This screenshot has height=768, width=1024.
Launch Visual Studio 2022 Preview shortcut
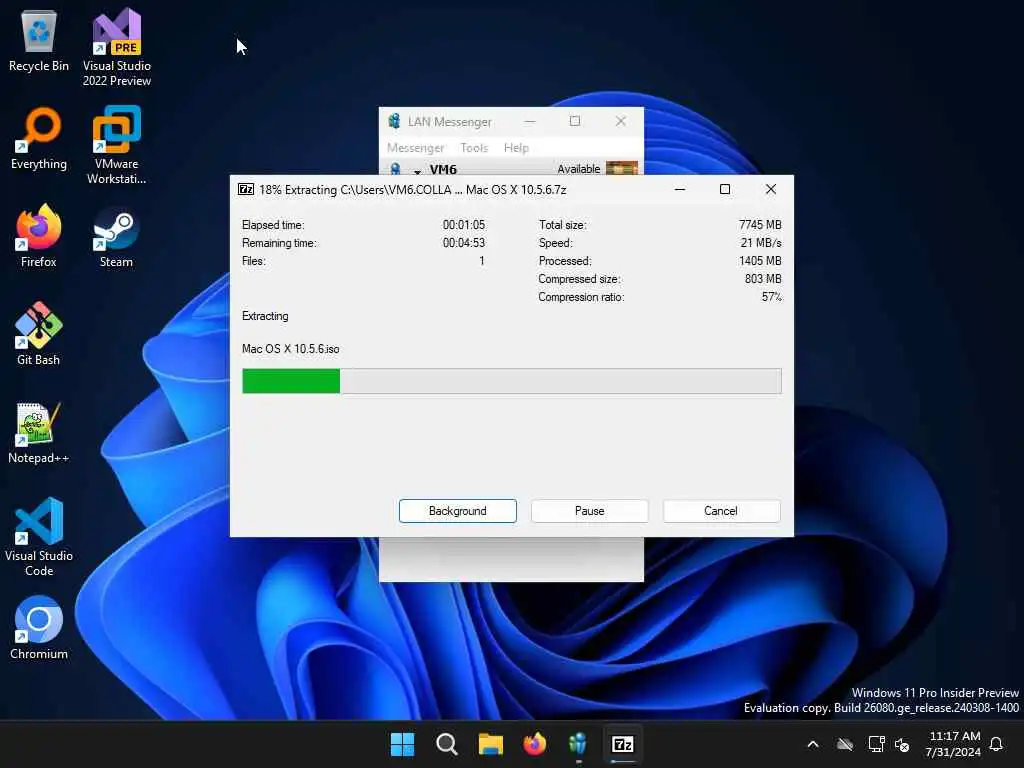[117, 47]
